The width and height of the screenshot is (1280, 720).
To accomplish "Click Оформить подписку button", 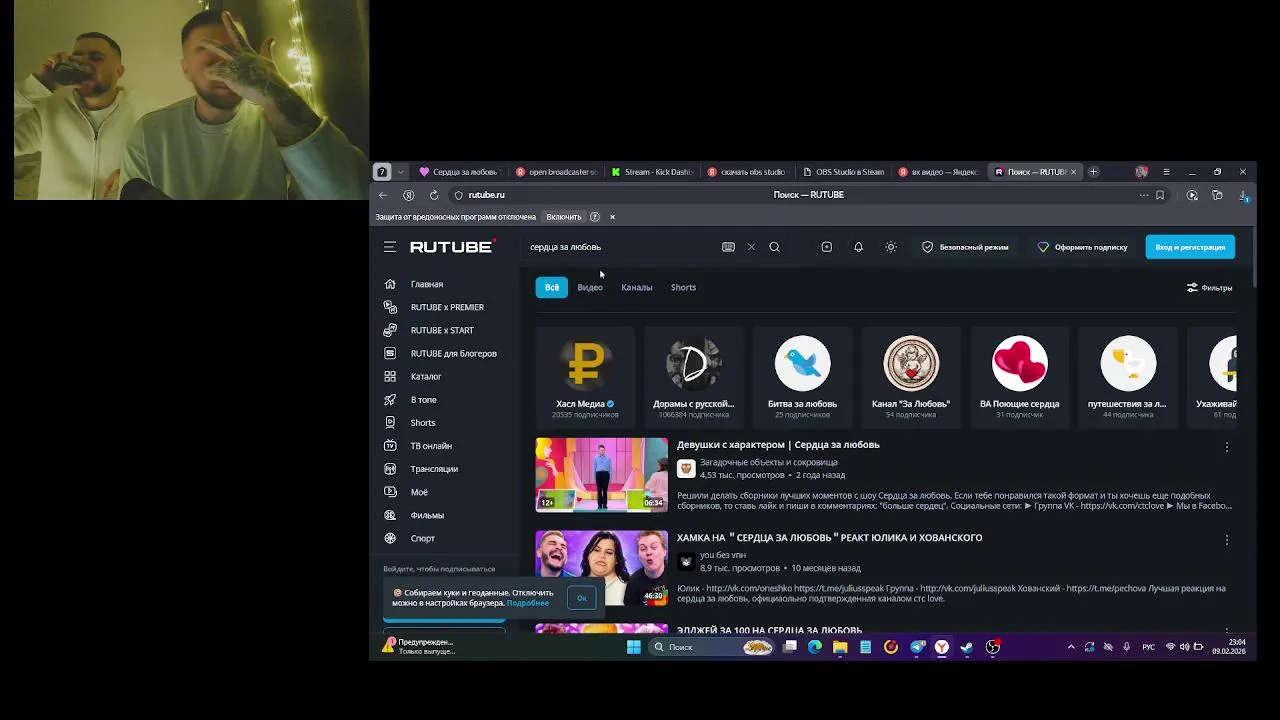I will tap(1083, 247).
